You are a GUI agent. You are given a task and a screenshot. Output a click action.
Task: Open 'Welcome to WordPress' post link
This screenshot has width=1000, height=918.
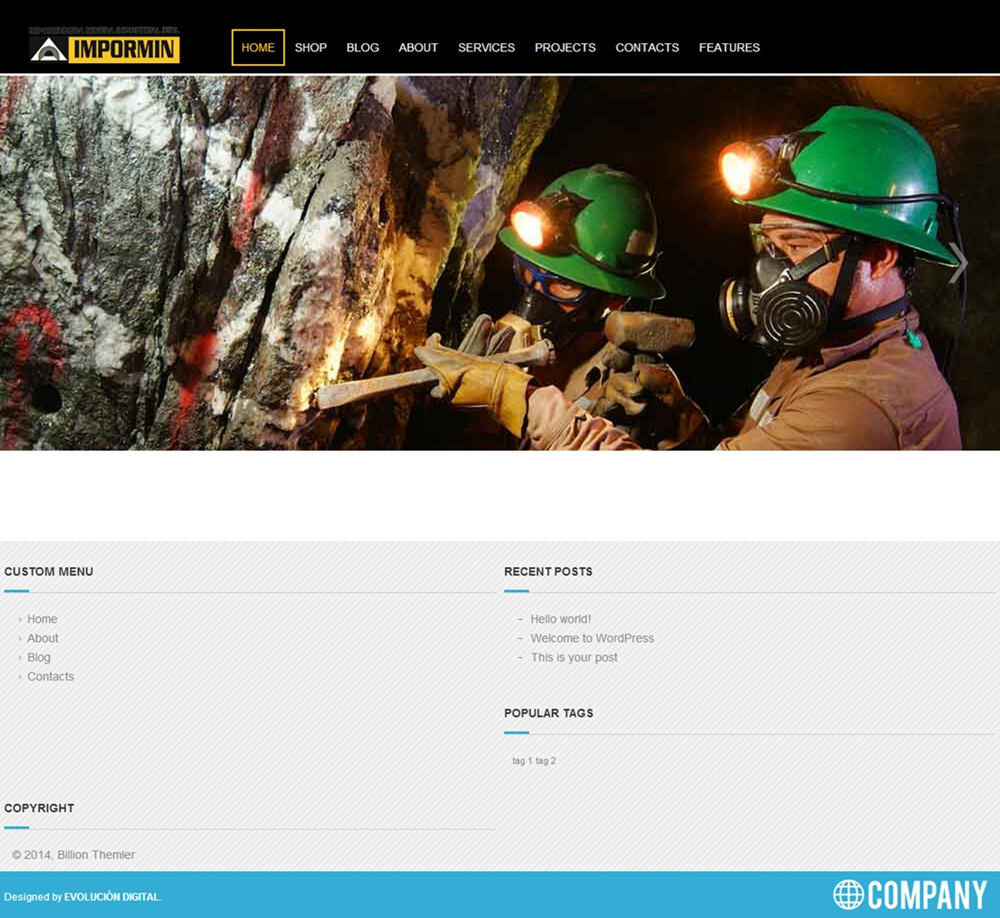pos(592,638)
